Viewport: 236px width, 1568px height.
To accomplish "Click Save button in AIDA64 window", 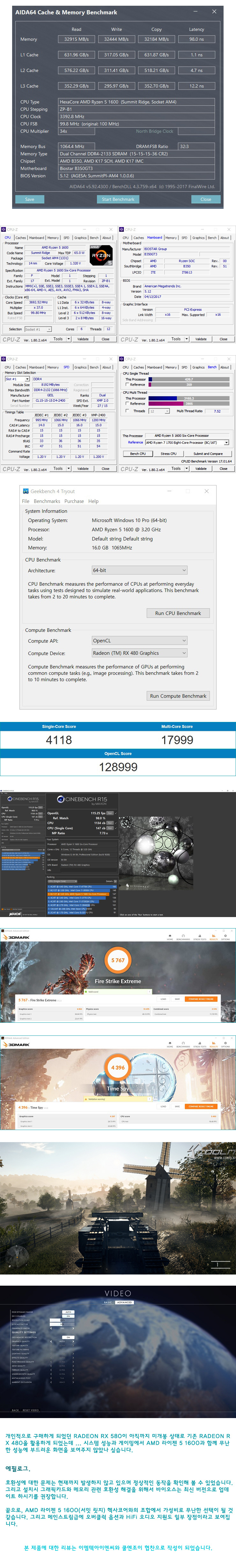I will [x=29, y=199].
